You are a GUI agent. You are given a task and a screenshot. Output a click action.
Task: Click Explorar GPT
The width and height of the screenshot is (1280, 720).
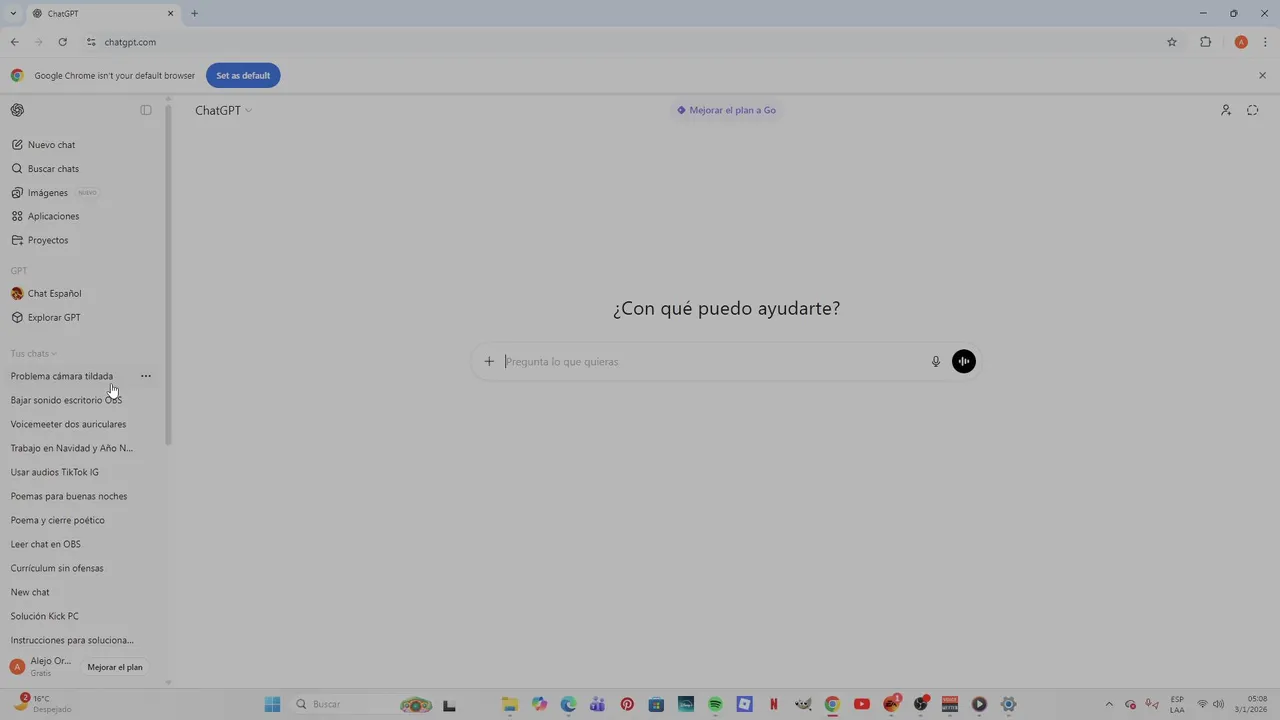click(x=82, y=317)
